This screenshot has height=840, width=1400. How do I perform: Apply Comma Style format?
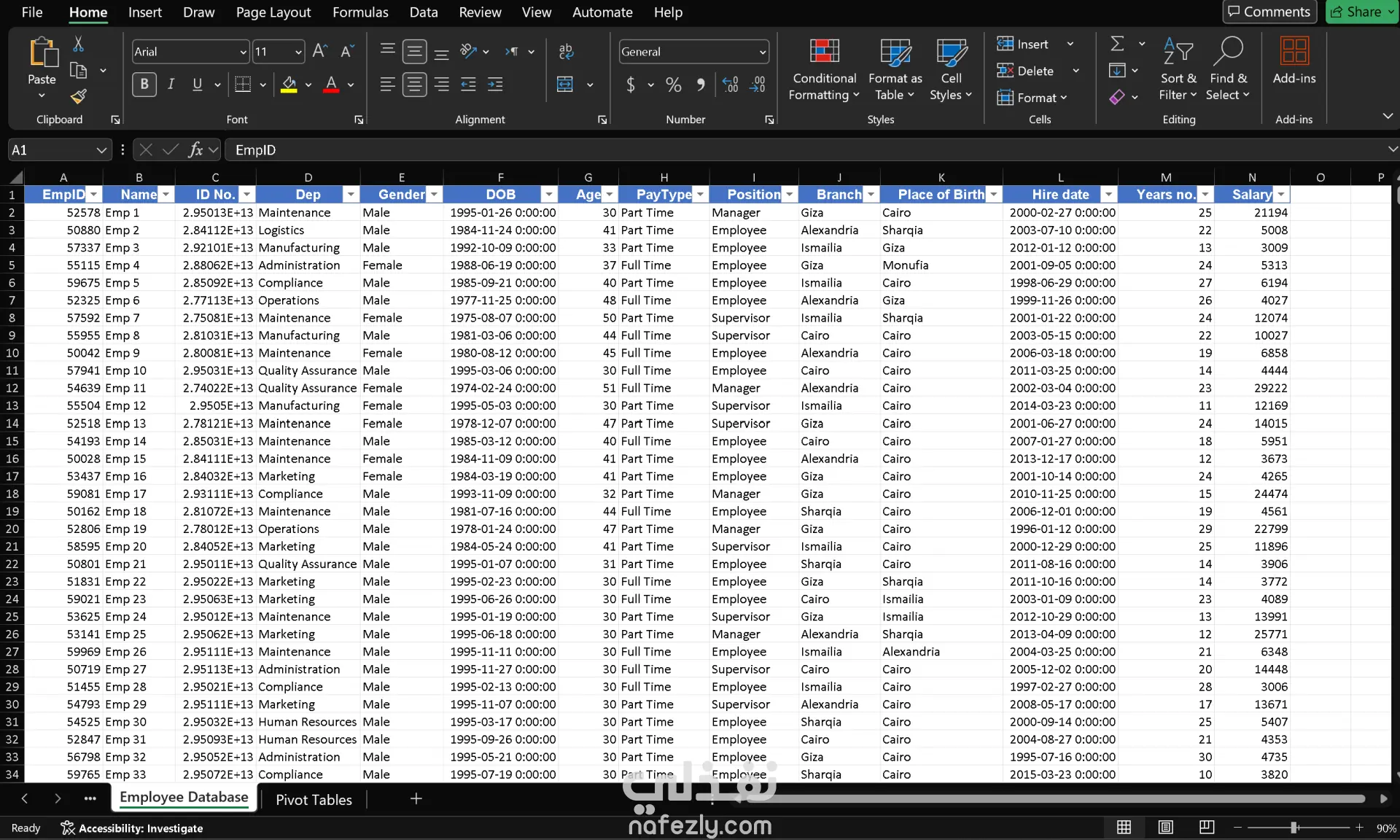pyautogui.click(x=701, y=85)
